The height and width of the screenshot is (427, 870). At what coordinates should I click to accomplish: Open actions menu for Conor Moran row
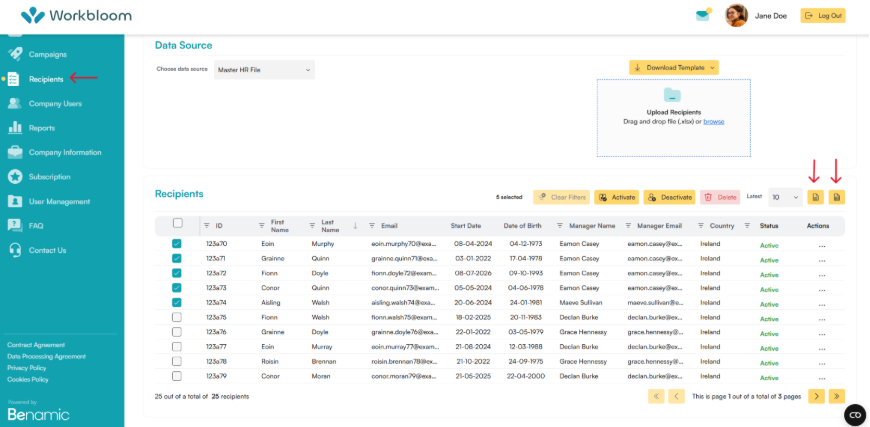pos(822,378)
